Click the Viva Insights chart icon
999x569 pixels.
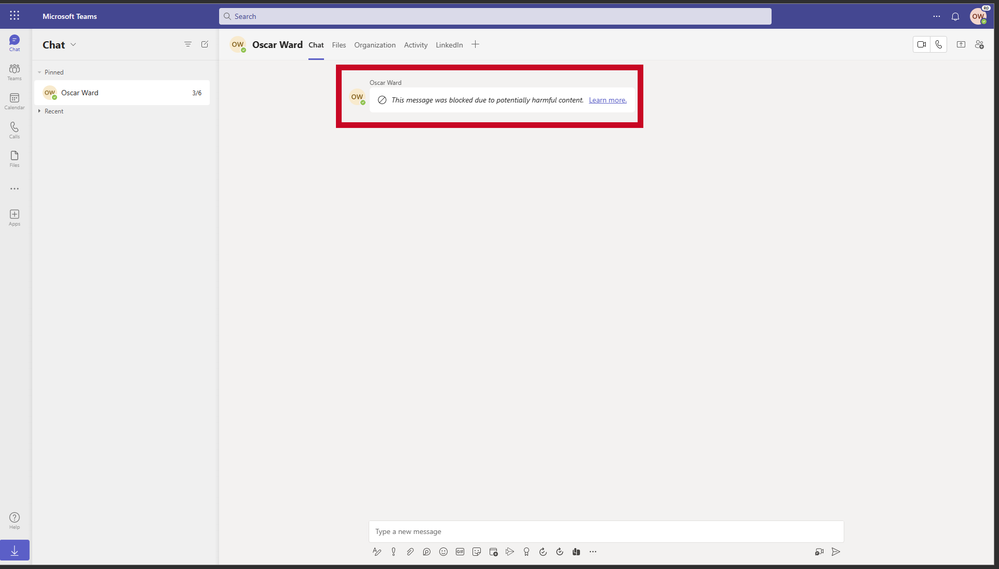click(576, 552)
